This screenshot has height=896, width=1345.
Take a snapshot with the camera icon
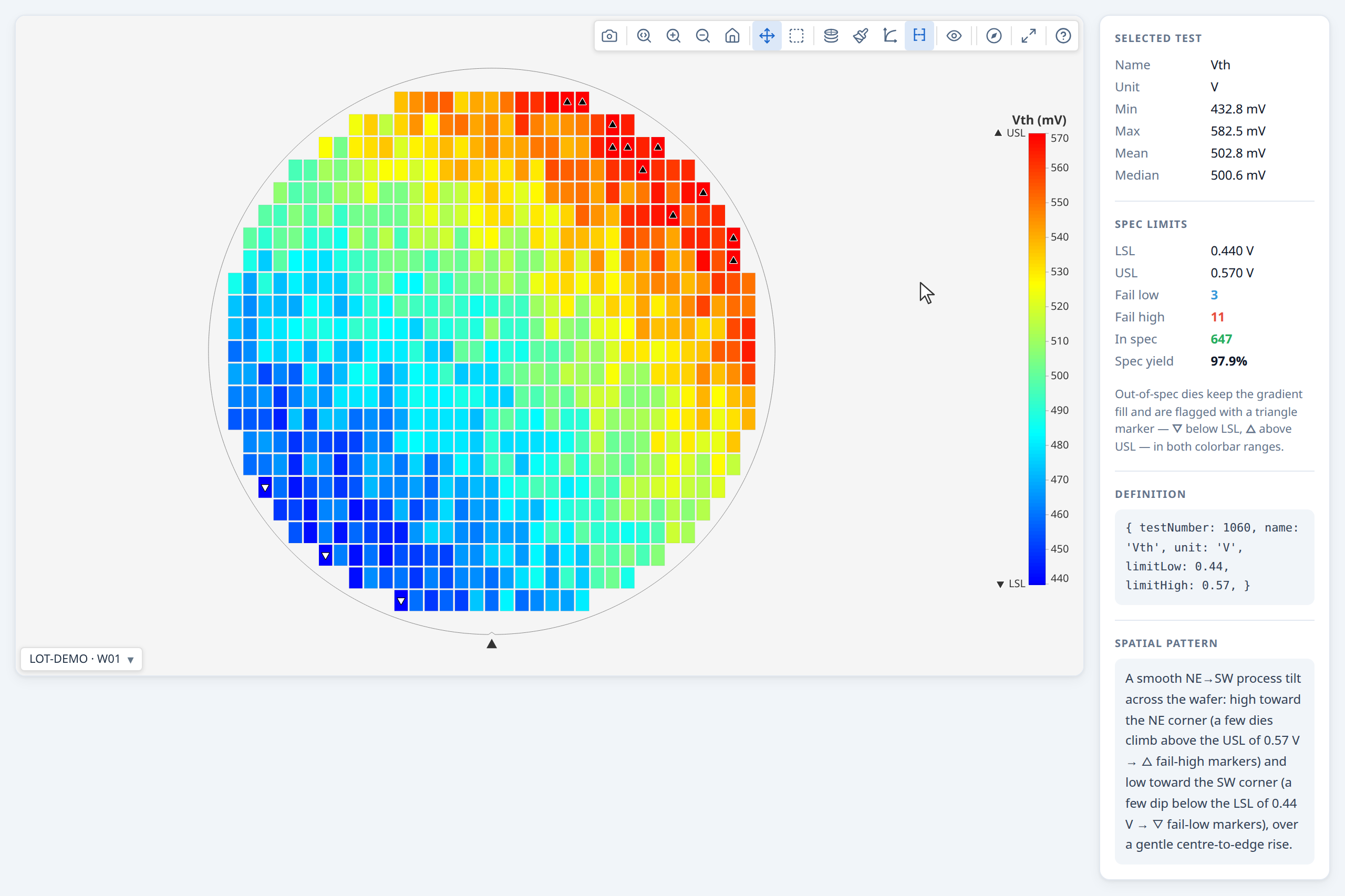(609, 36)
